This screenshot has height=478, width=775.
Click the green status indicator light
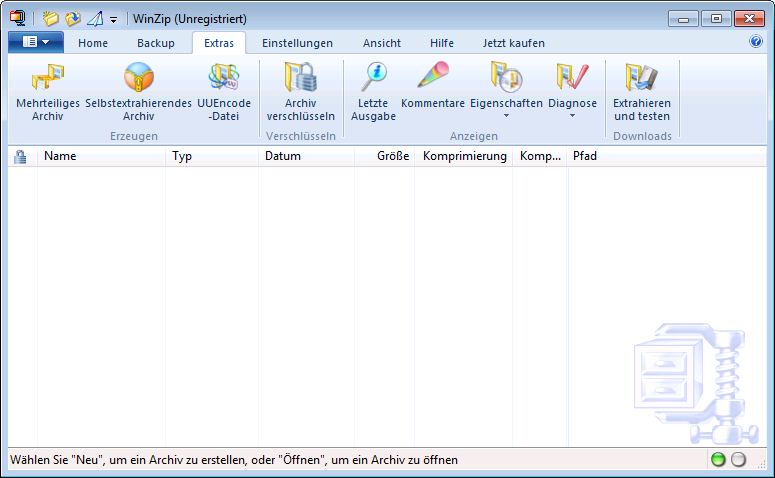click(x=718, y=460)
